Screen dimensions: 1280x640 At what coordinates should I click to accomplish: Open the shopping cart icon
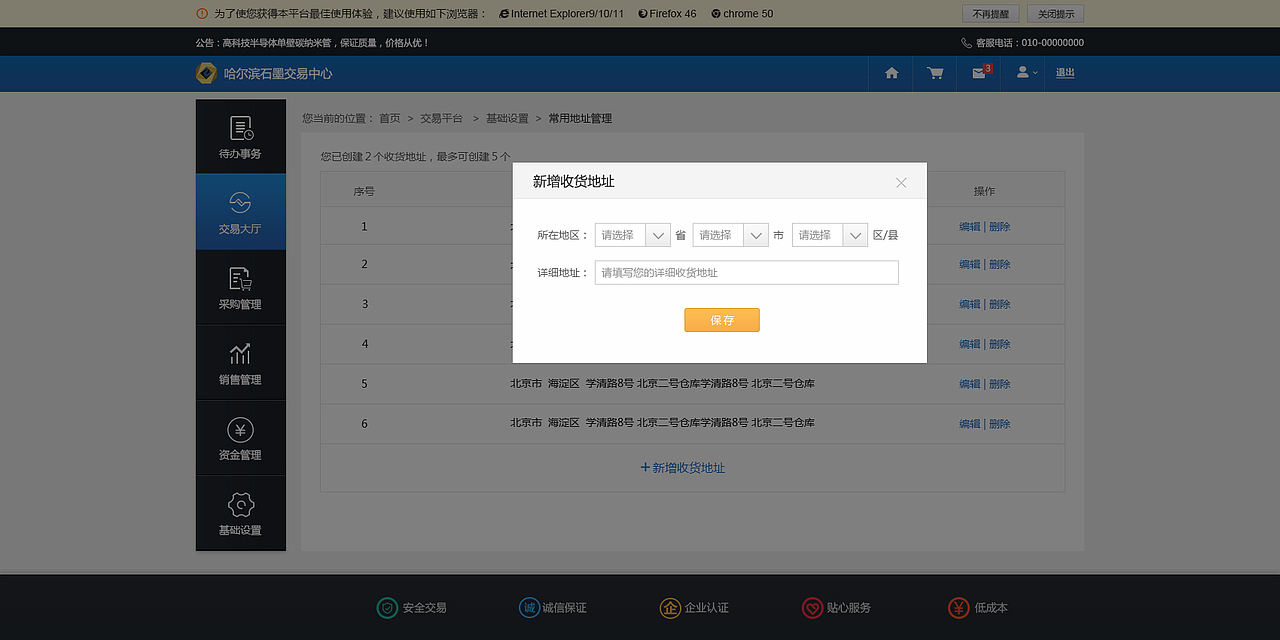coord(934,73)
